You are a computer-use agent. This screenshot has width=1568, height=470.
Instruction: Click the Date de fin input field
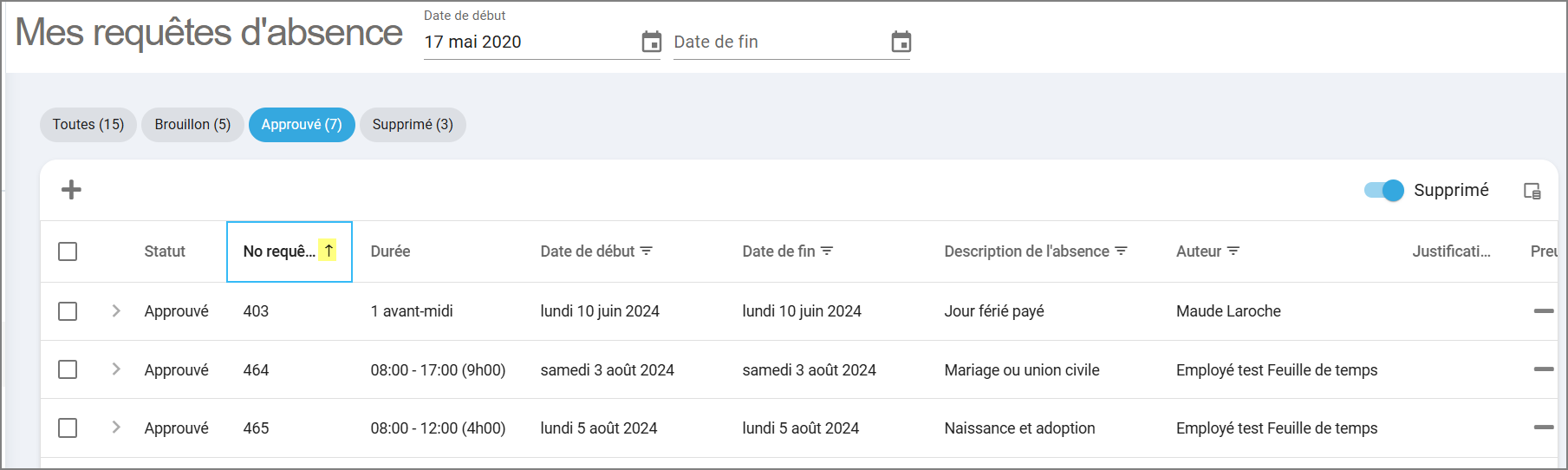[x=776, y=42]
